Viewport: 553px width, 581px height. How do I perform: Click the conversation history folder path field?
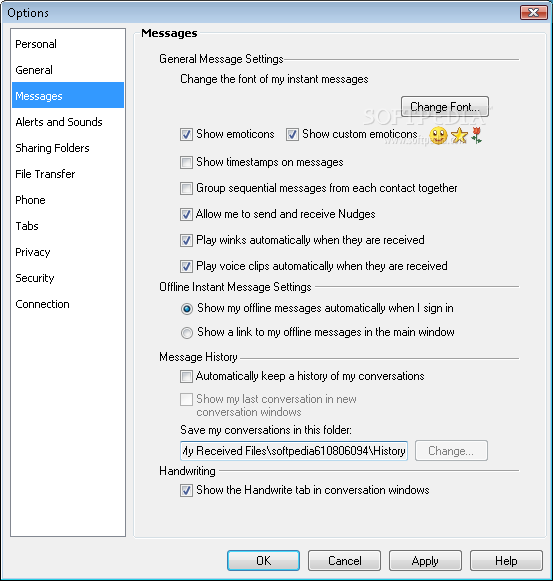pos(294,451)
